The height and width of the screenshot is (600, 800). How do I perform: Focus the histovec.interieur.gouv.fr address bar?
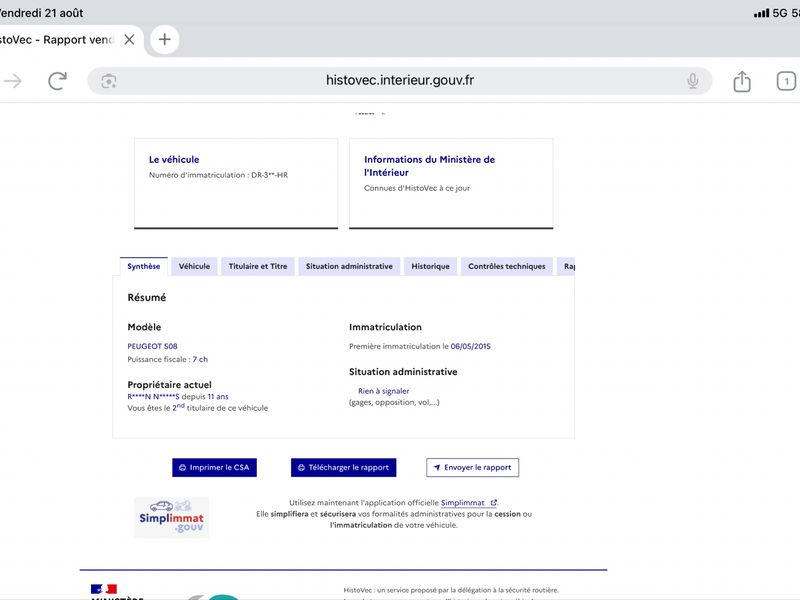[400, 81]
